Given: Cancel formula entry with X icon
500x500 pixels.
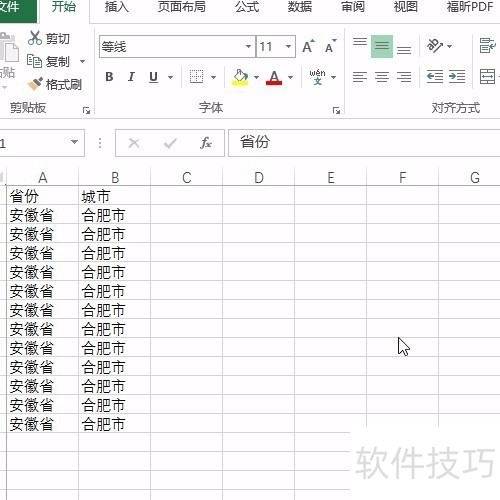Looking at the screenshot, I should (x=134, y=143).
